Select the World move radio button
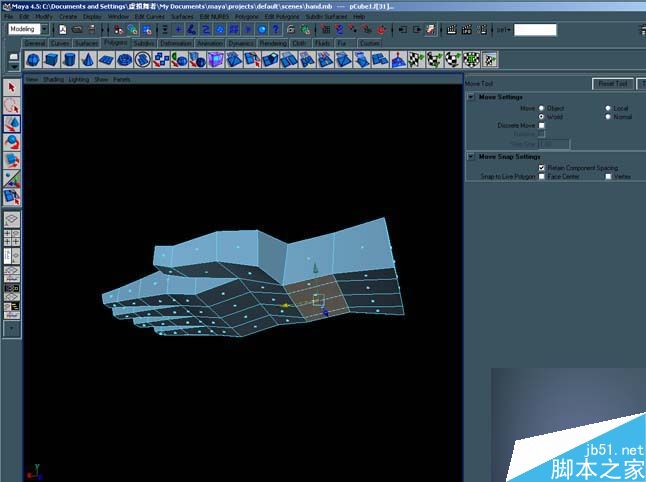The width and height of the screenshot is (646, 482). (x=541, y=117)
